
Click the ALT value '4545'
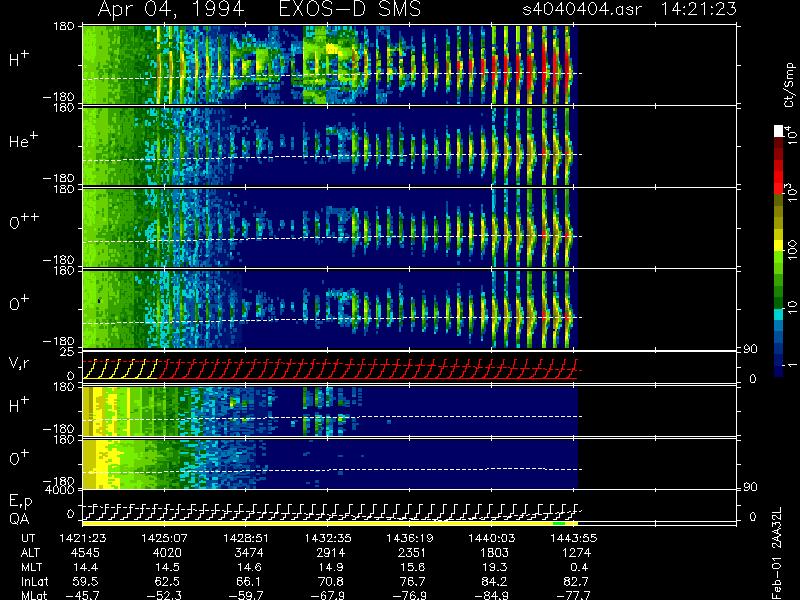85,553
